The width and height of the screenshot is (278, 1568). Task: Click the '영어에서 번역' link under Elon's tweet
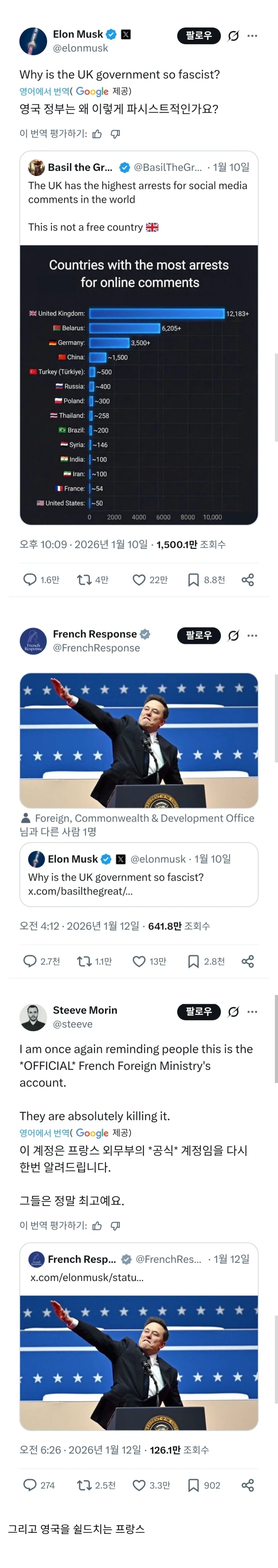pos(44,91)
